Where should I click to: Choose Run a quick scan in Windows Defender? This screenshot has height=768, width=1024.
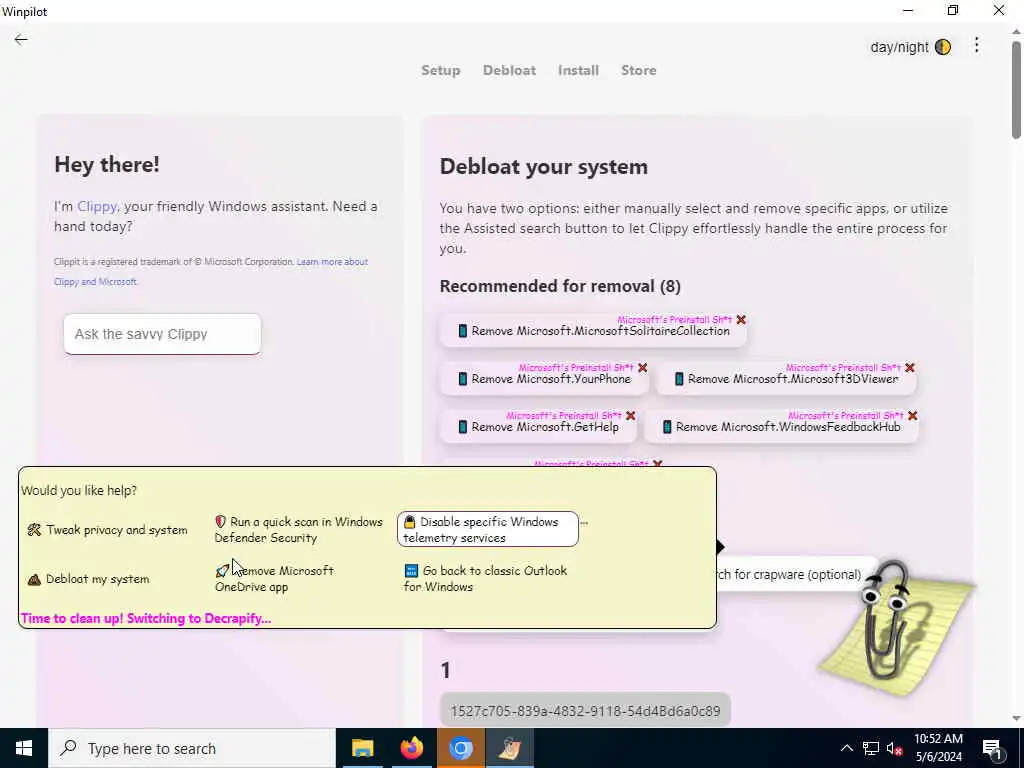[298, 530]
